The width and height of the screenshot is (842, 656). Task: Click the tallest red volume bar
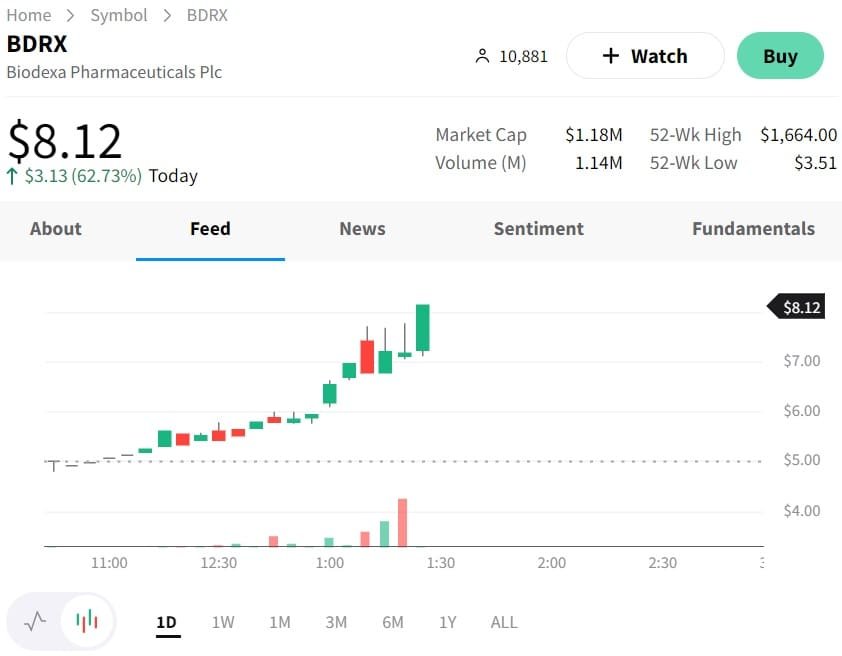coord(402,523)
